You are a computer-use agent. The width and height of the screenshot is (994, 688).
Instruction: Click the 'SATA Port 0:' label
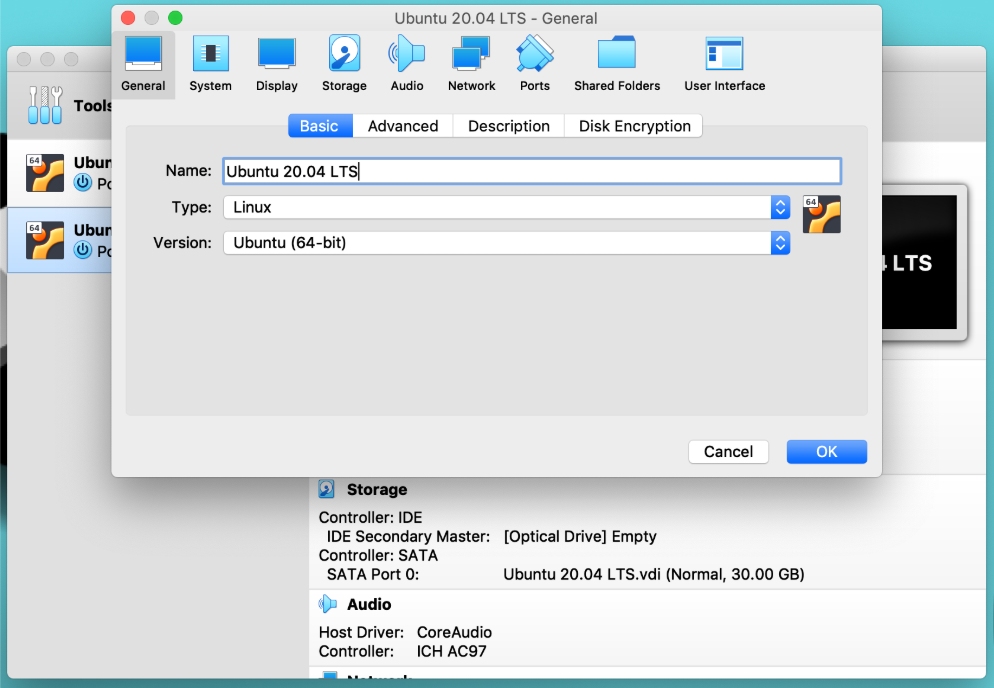coord(373,574)
